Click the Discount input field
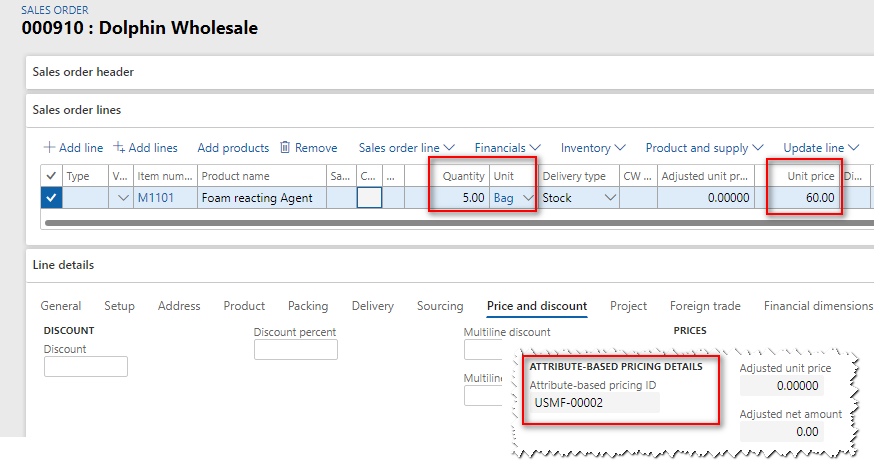This screenshot has width=874, height=465. [x=86, y=367]
